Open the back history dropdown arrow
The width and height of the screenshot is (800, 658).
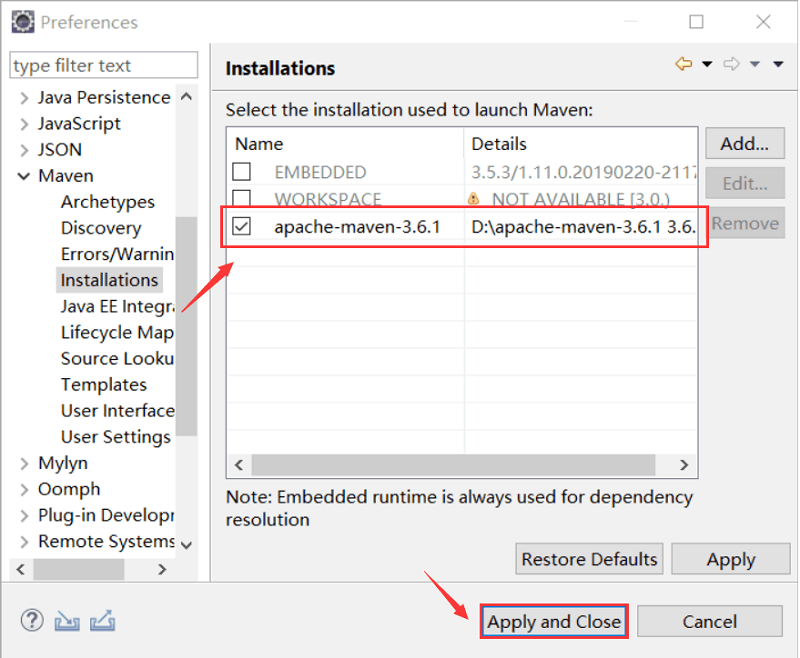(707, 64)
